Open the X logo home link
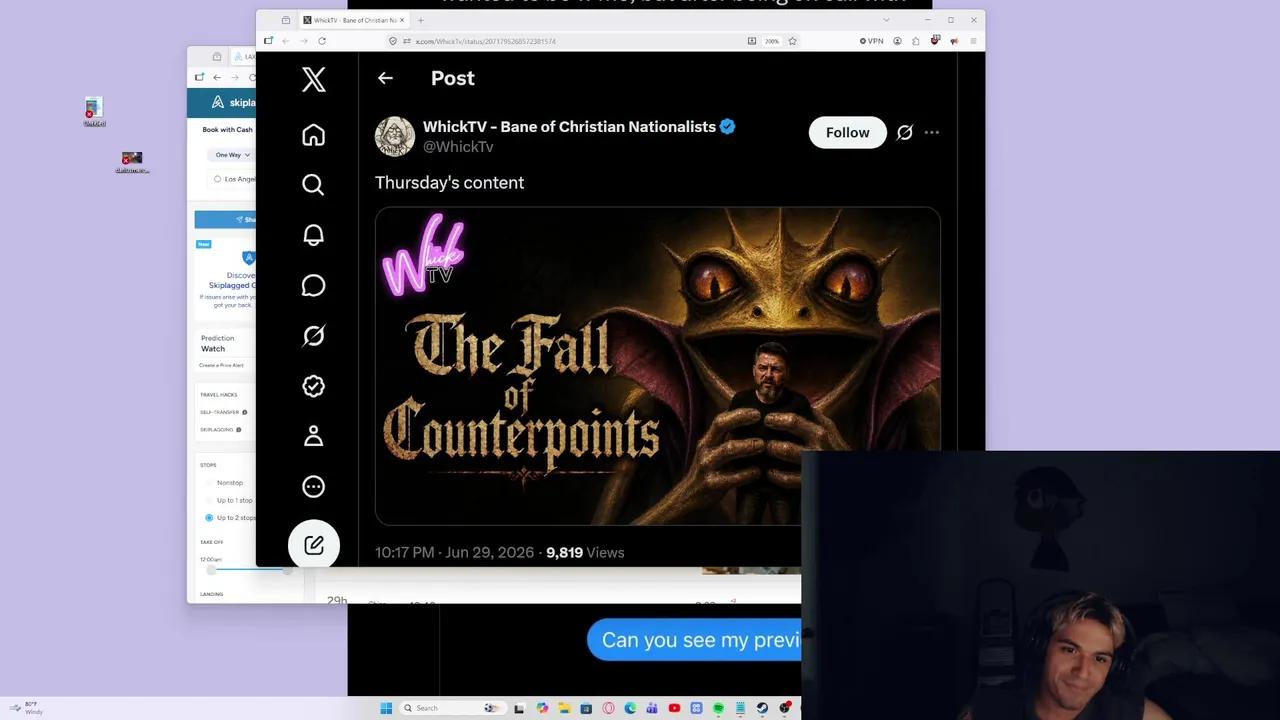The height and width of the screenshot is (720, 1280). tap(313, 79)
